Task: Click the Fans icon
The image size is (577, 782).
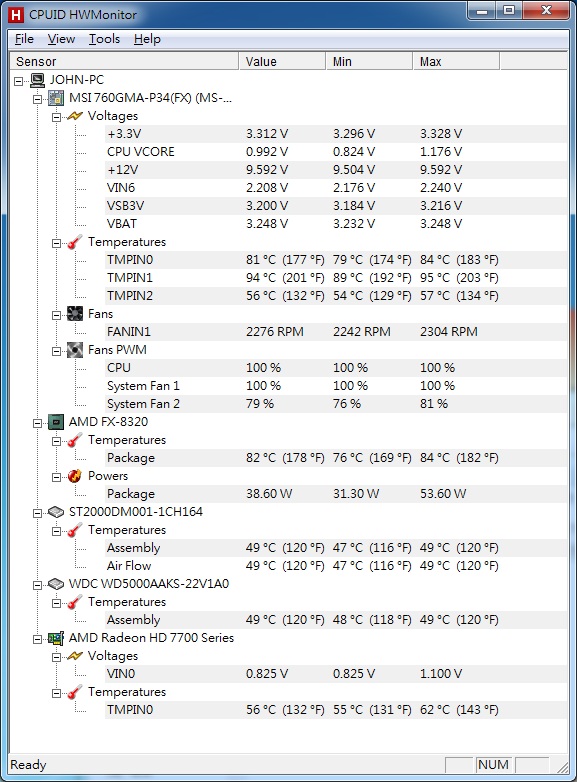Action: tap(75, 314)
